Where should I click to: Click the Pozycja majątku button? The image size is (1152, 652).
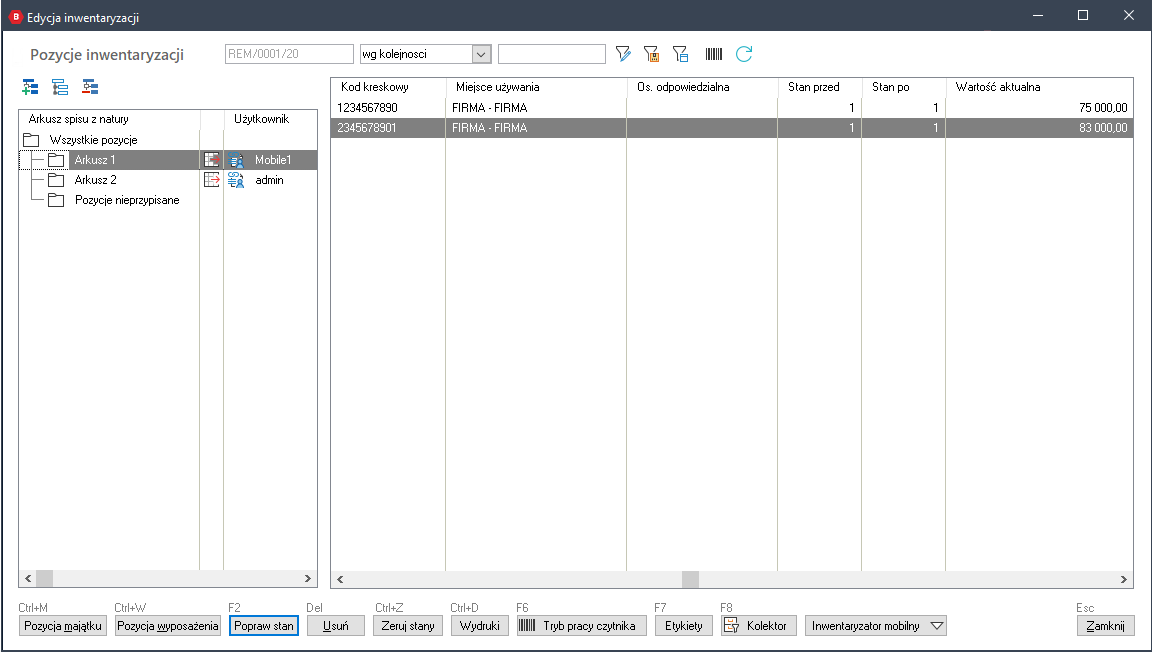click(x=63, y=626)
